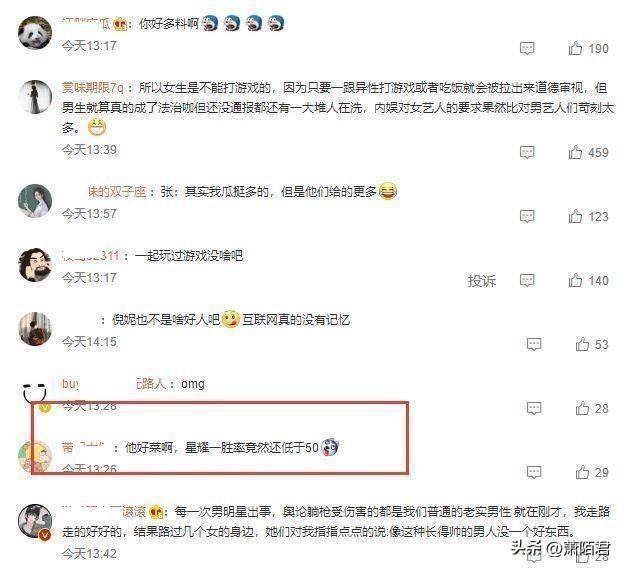625x570 pixels.
Task: Reply to the 张：其实我瓜挺多的 comment
Action: 527,216
